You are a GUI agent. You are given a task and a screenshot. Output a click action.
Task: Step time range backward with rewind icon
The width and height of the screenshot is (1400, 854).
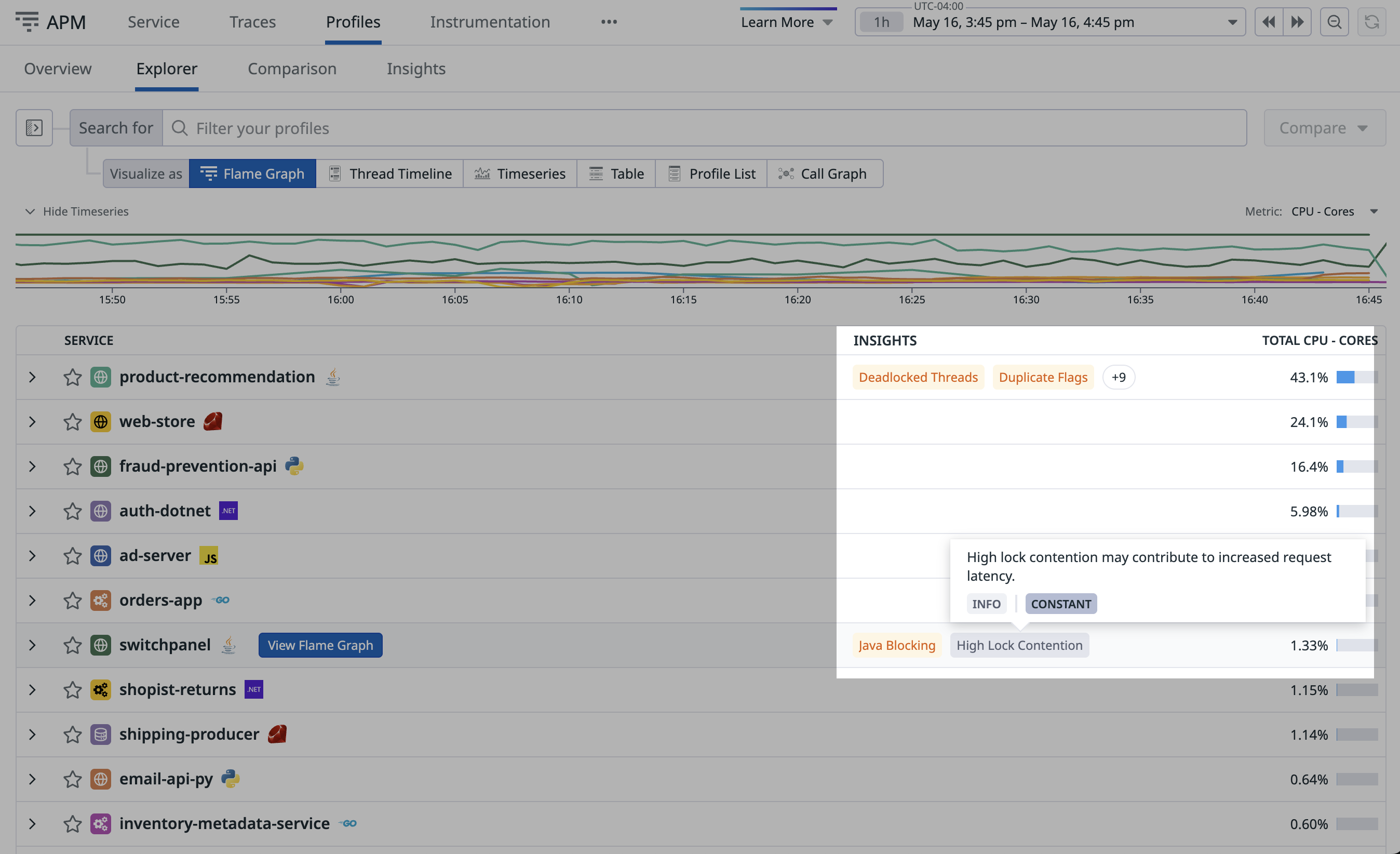point(1268,22)
